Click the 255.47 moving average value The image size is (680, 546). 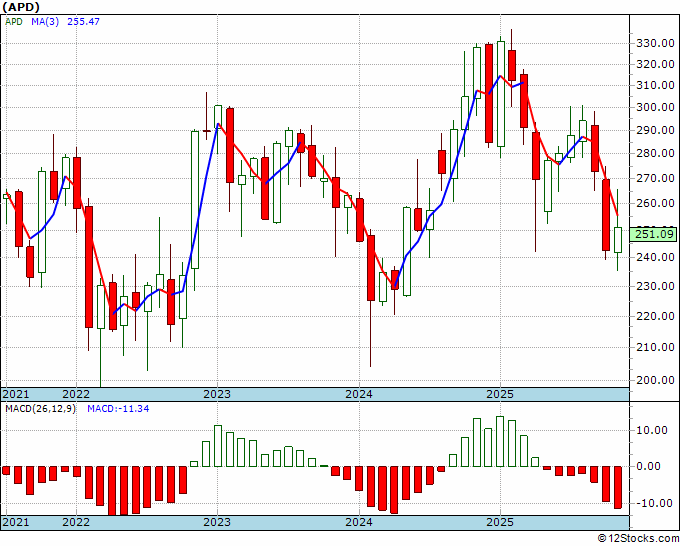[x=83, y=22]
